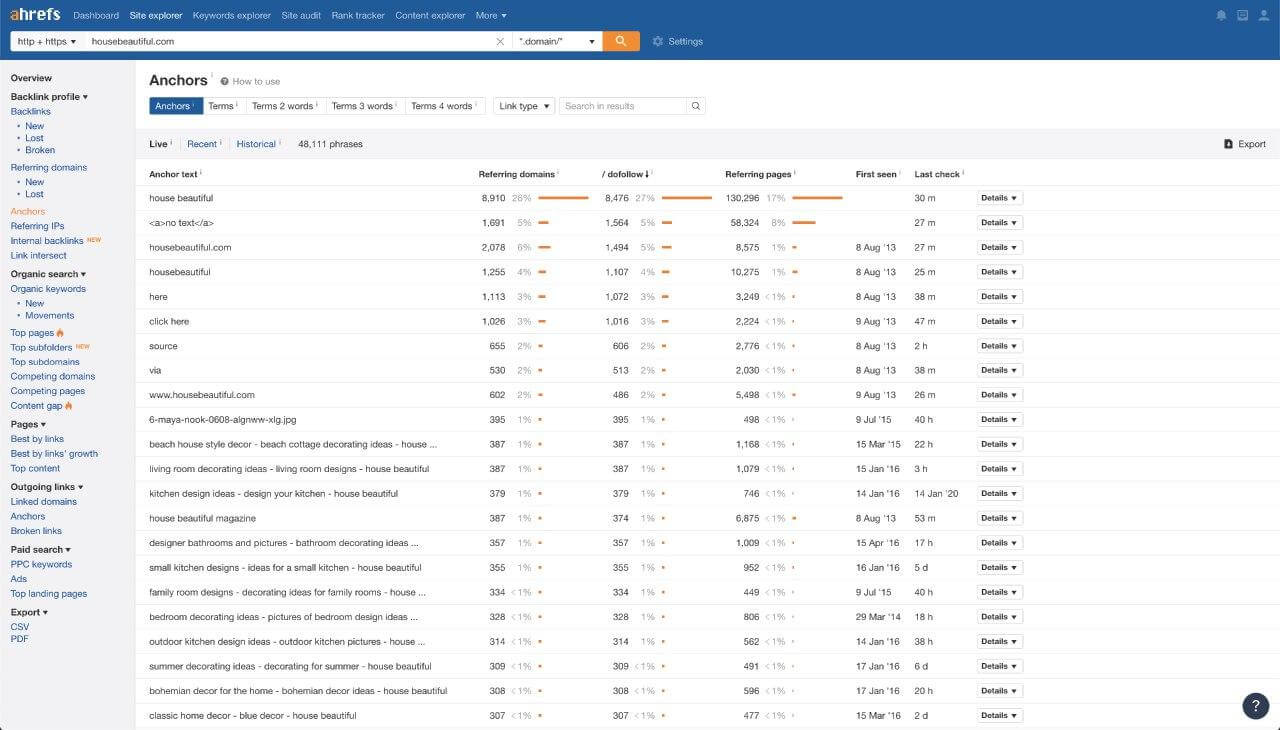Collapse the Pages sidebar section
The height and width of the screenshot is (730, 1280).
28,425
